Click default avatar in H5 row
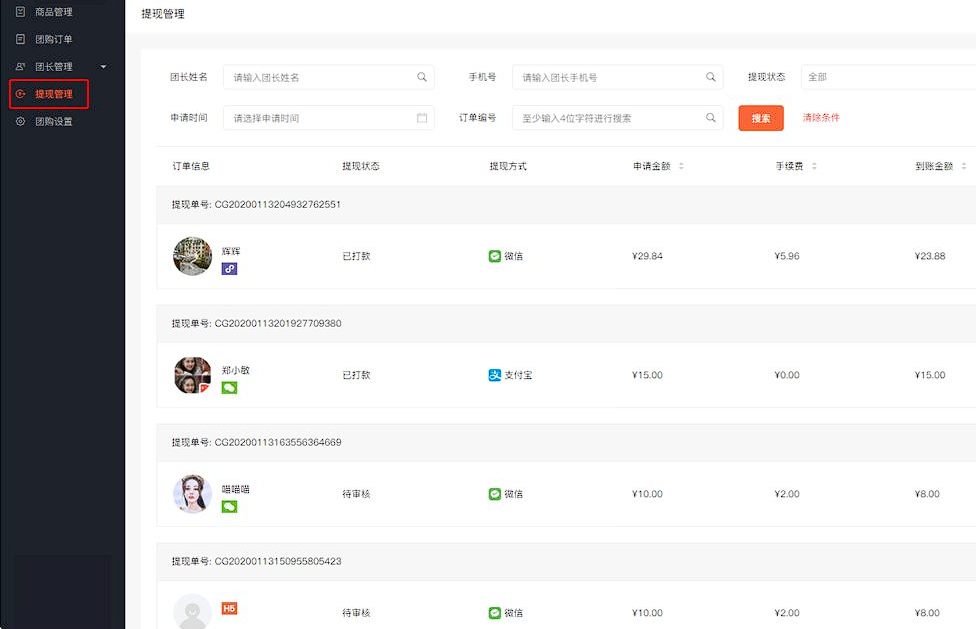976x629 pixels. coord(192,612)
